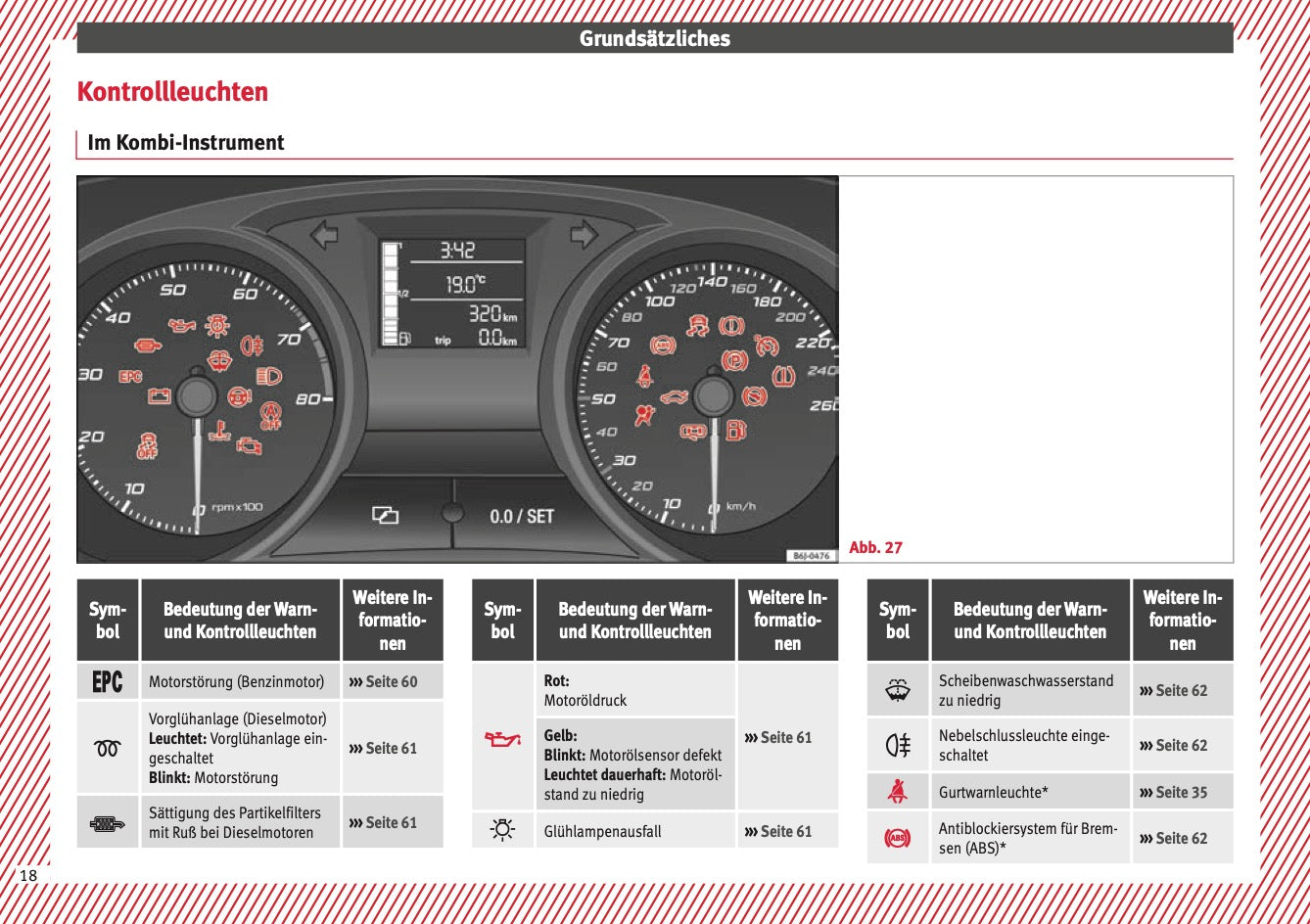Click the red seatbelt warning symbol in table
1310x924 pixels.
898,792
